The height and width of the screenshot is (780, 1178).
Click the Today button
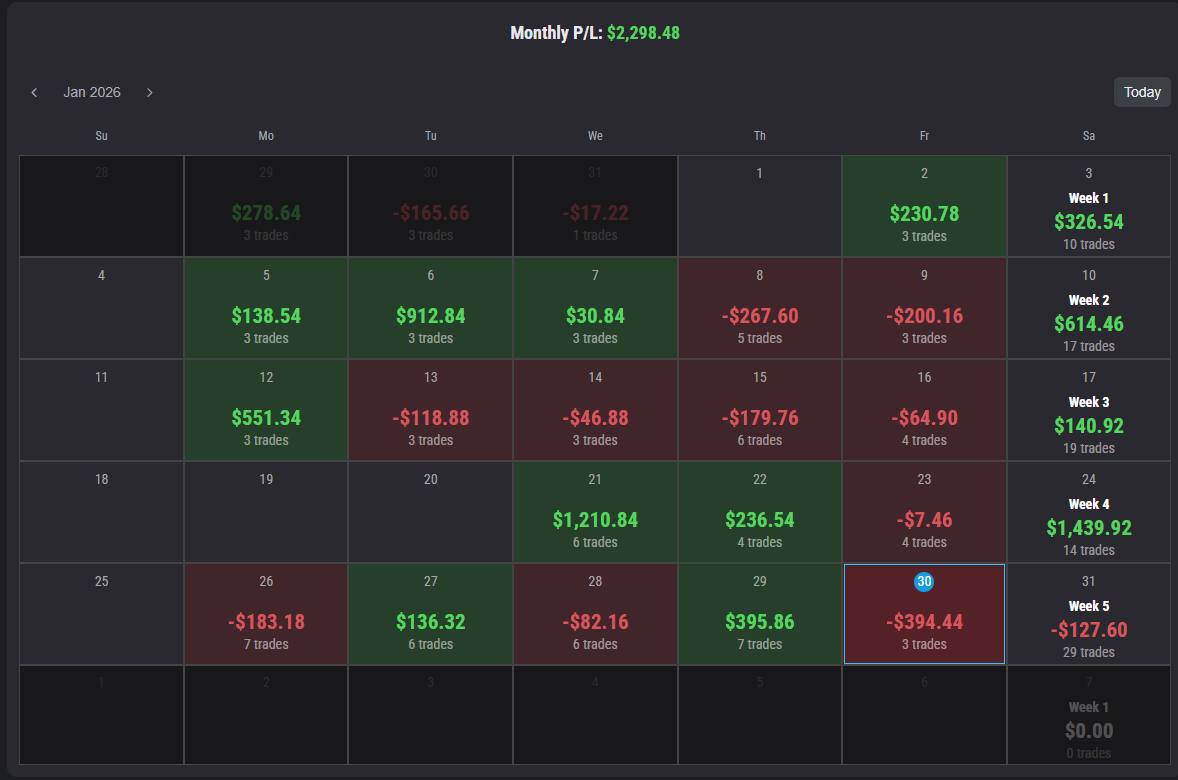click(x=1142, y=92)
